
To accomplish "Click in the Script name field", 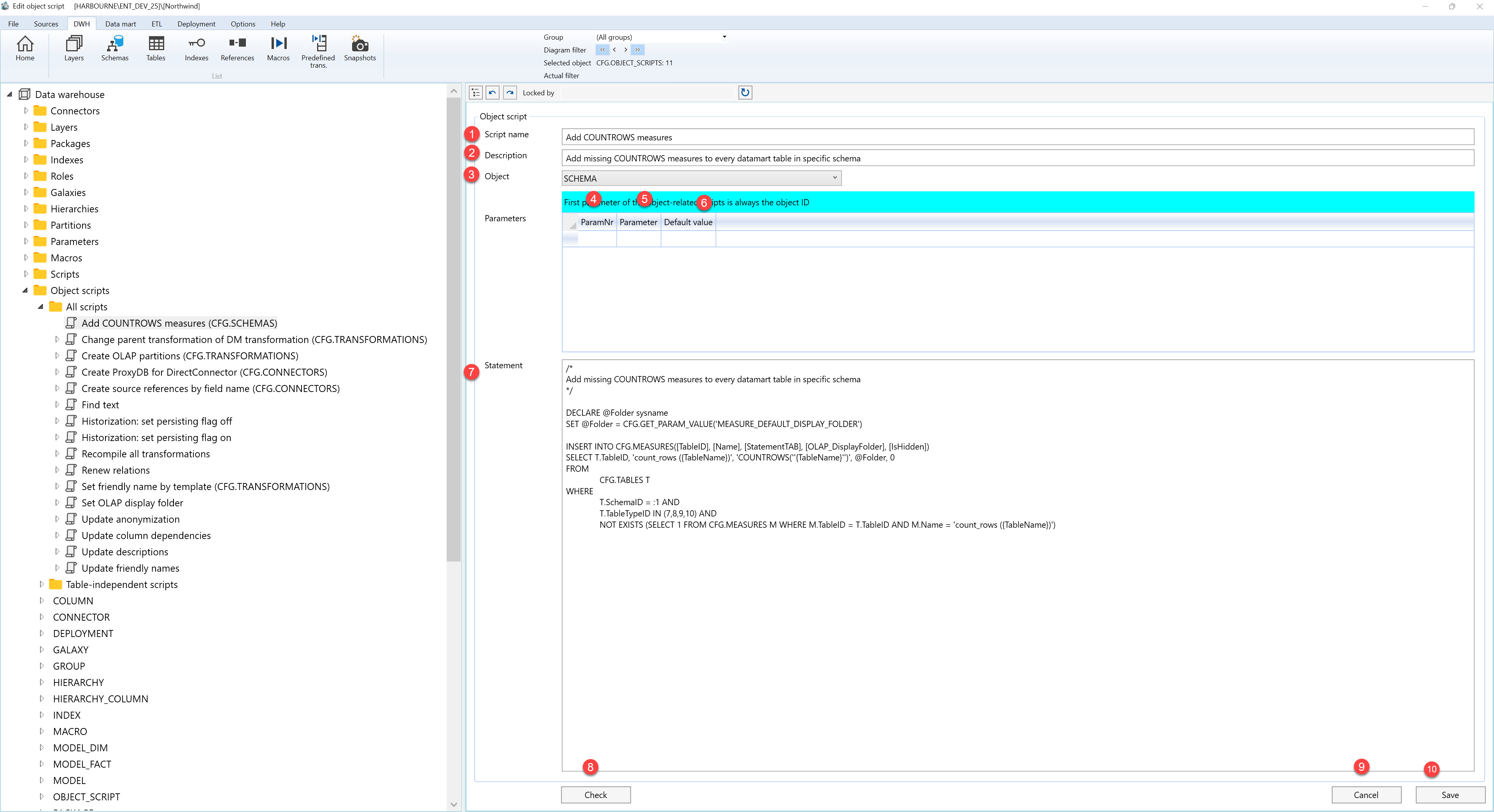I will (x=1018, y=137).
